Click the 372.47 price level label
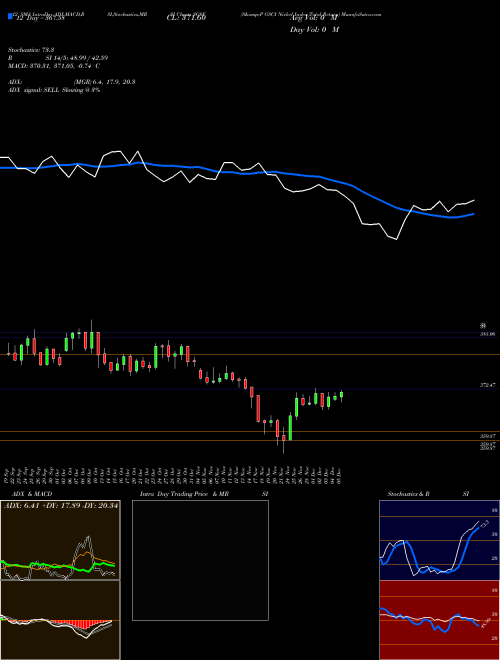 click(x=488, y=385)
